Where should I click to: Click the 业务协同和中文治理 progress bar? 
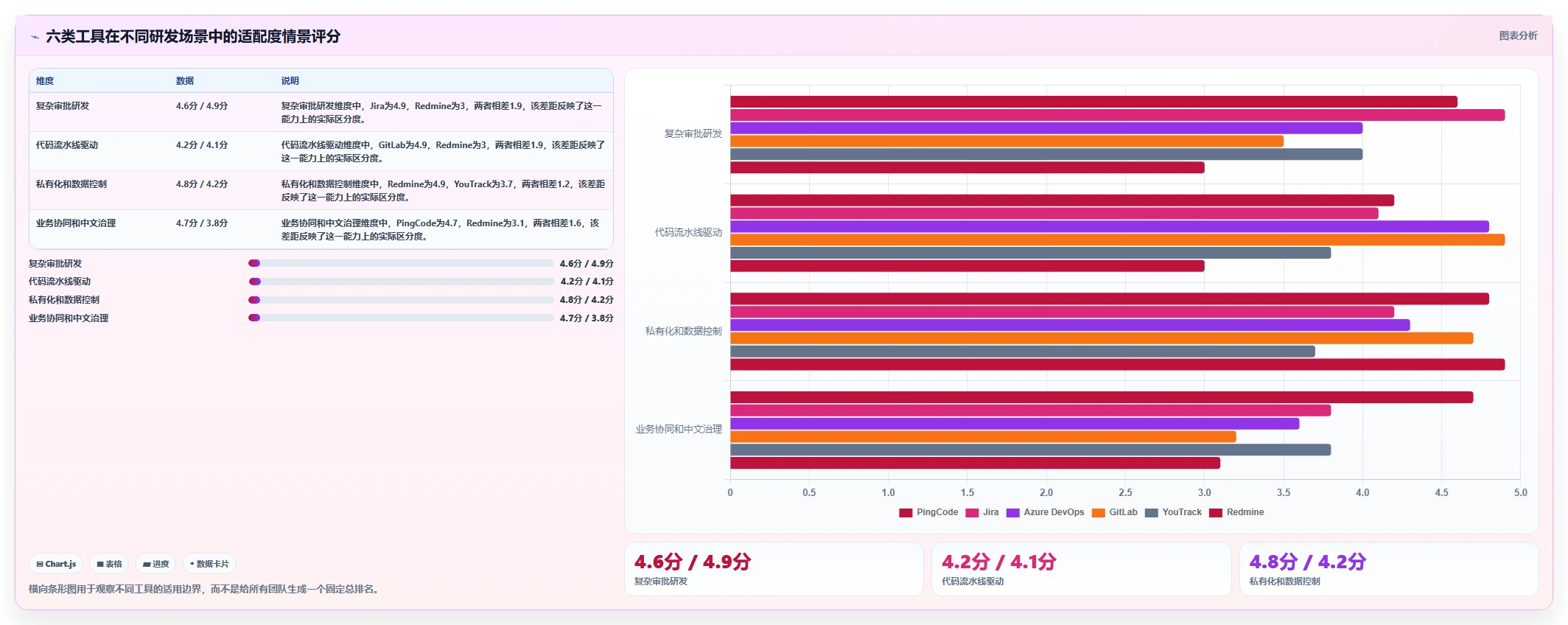tap(401, 318)
